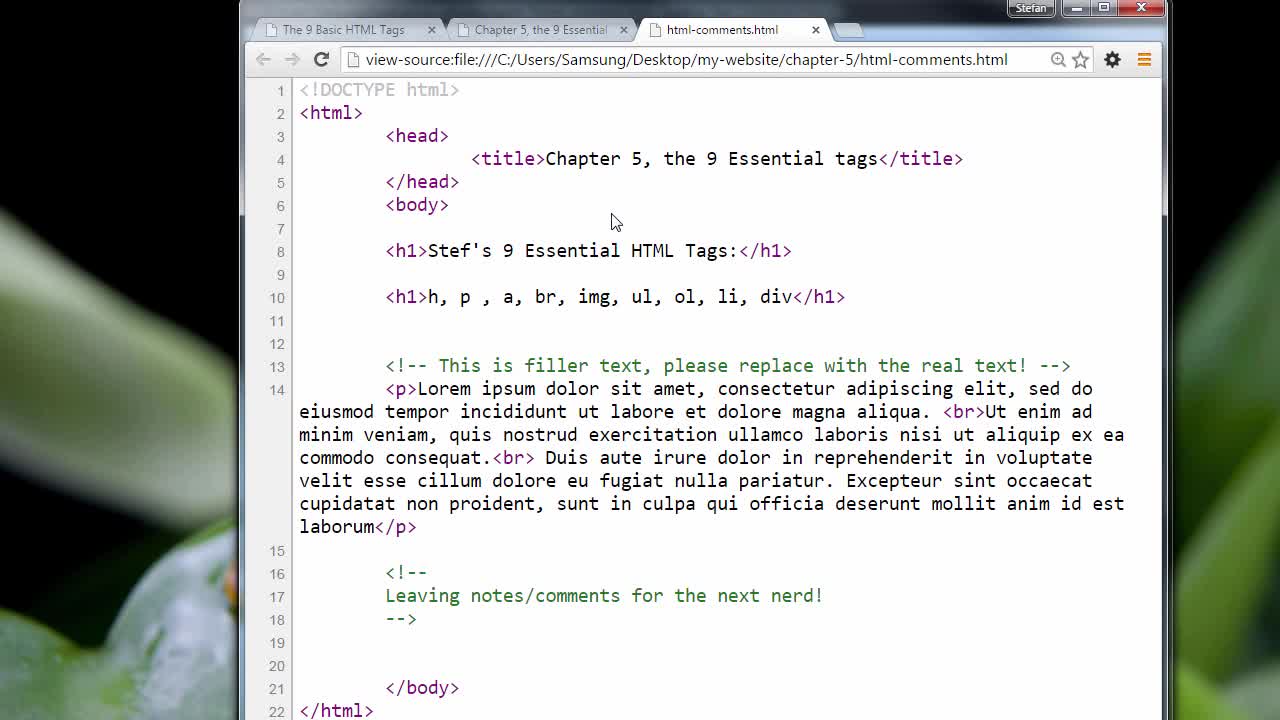This screenshot has height=720, width=1280.
Task: Maximize the Chrome window
Action: pos(1104,8)
